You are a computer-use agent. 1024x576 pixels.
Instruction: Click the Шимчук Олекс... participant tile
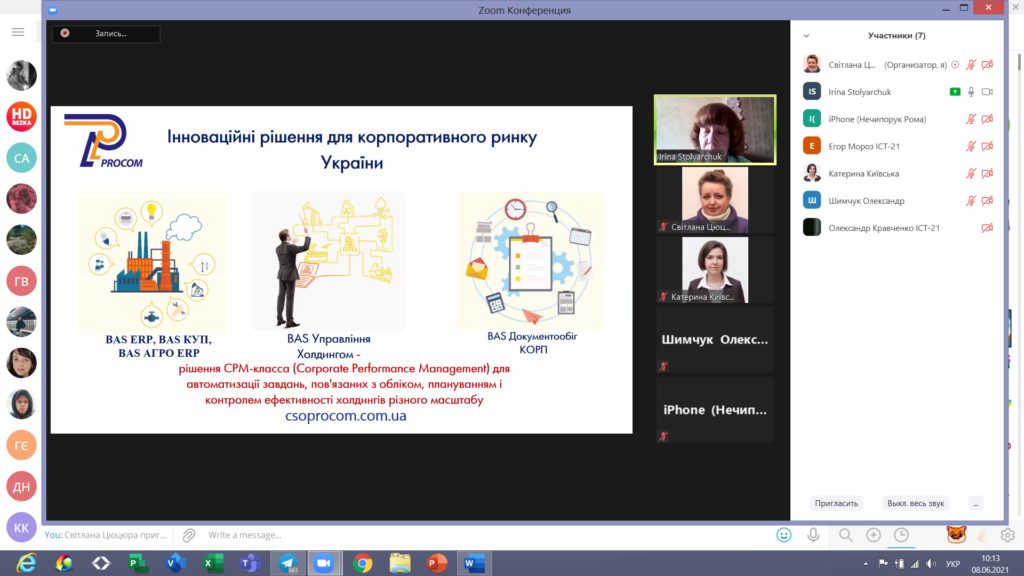tap(715, 340)
